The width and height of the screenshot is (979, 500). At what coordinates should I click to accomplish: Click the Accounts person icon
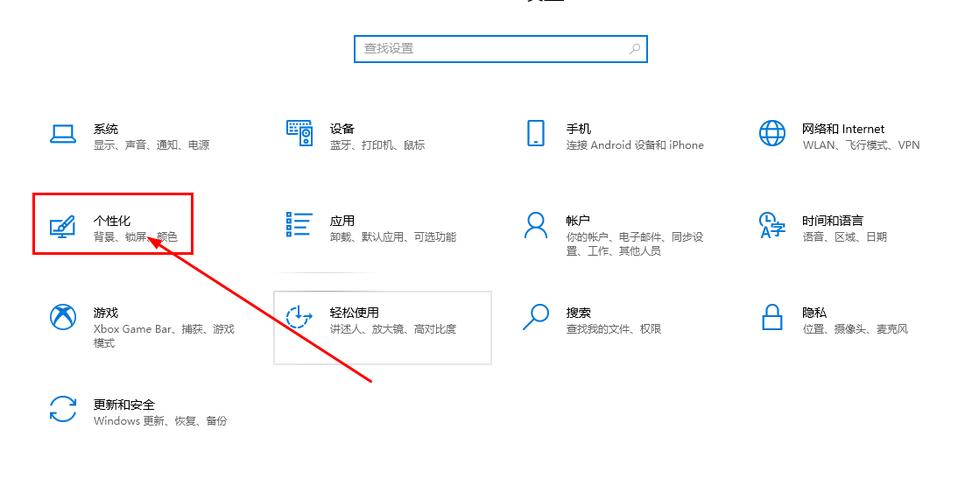[536, 225]
